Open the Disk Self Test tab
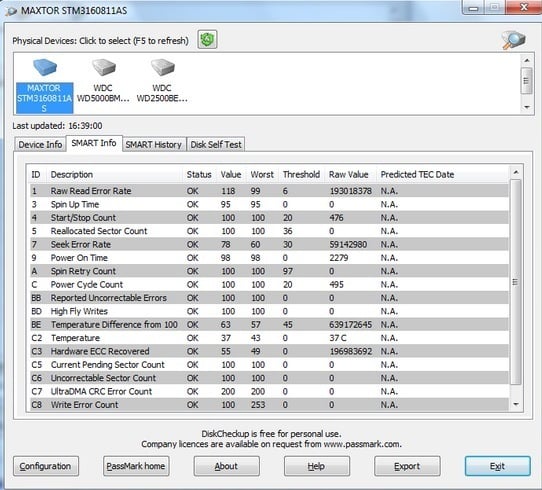The image size is (542, 490). pyautogui.click(x=216, y=144)
